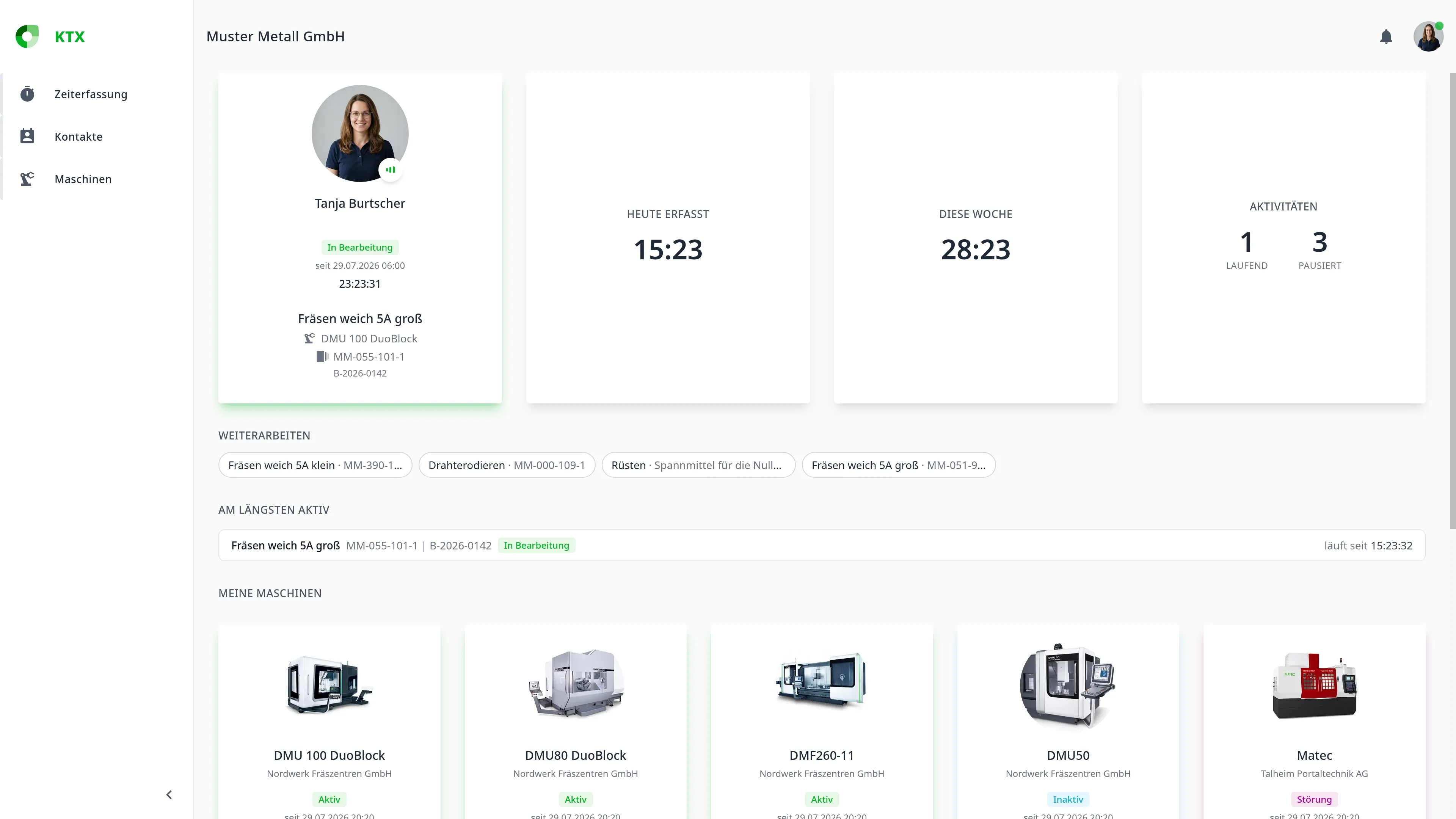This screenshot has height=819, width=1456.
Task: Open DMU50 machine image
Action: click(1068, 686)
